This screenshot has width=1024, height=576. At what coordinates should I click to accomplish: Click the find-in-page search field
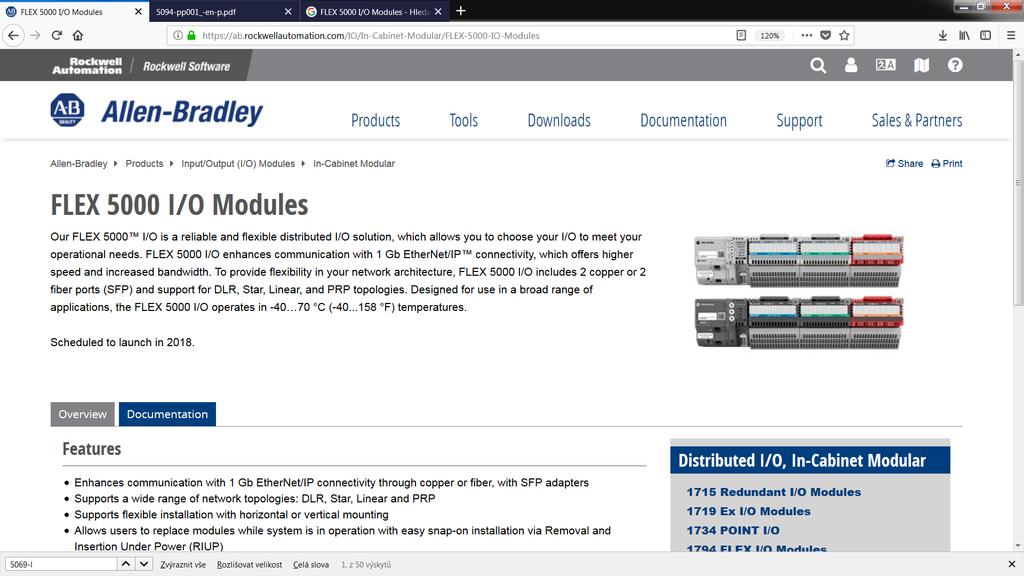click(61, 564)
